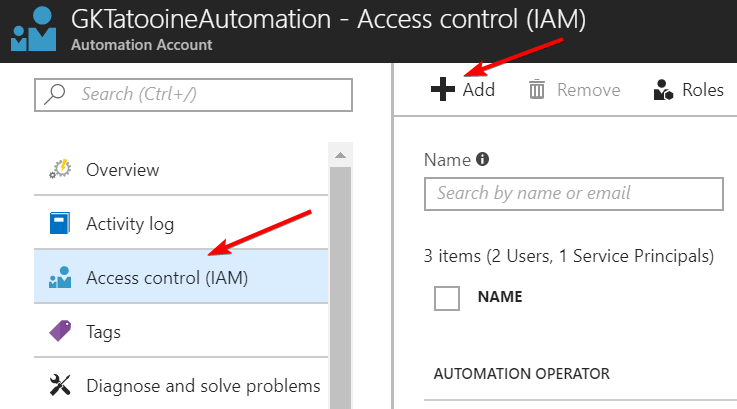Click the AUTOMATION OPERATOR group heading
This screenshot has height=409, width=737.
[521, 374]
